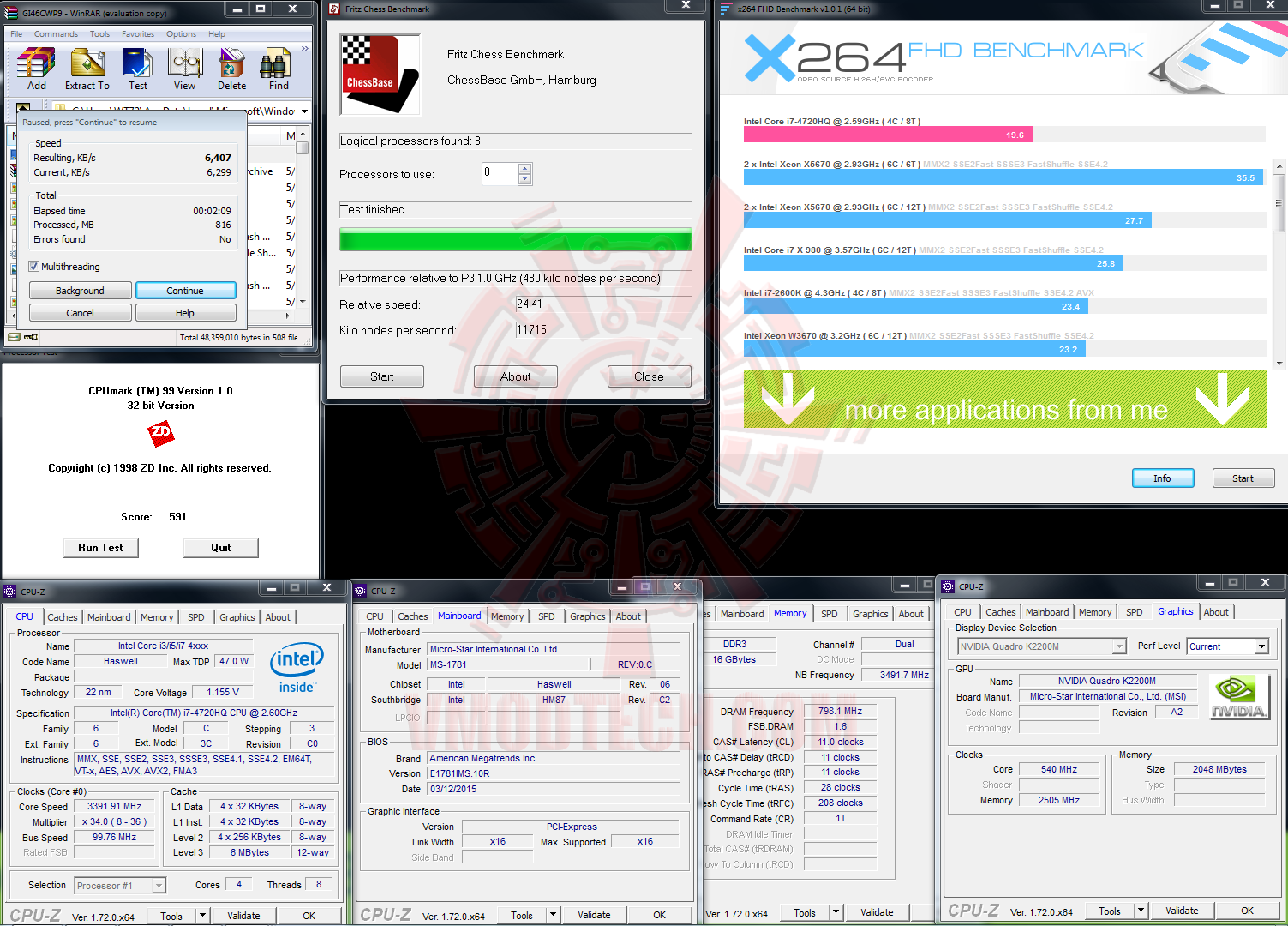
Task: Increase Processors to use with spinner
Action: tap(525, 168)
